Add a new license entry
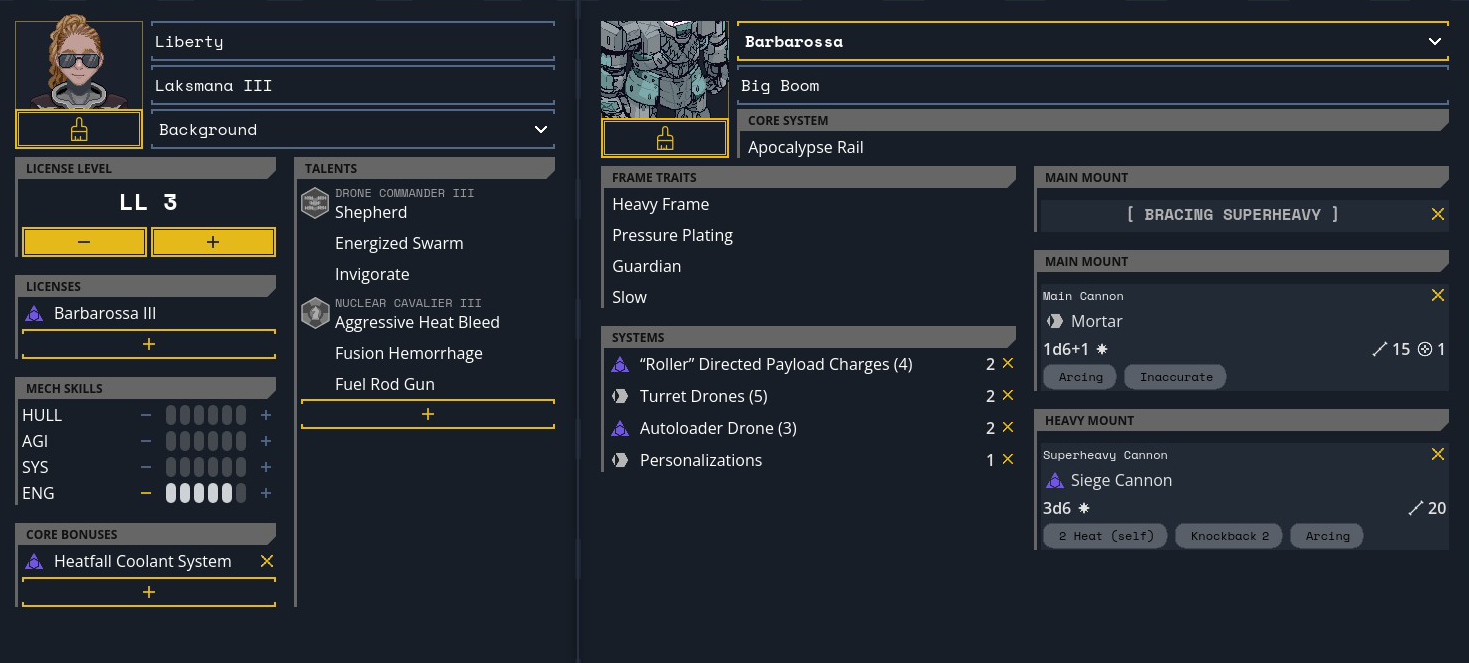Screen dimensions: 1469x663 (149, 344)
